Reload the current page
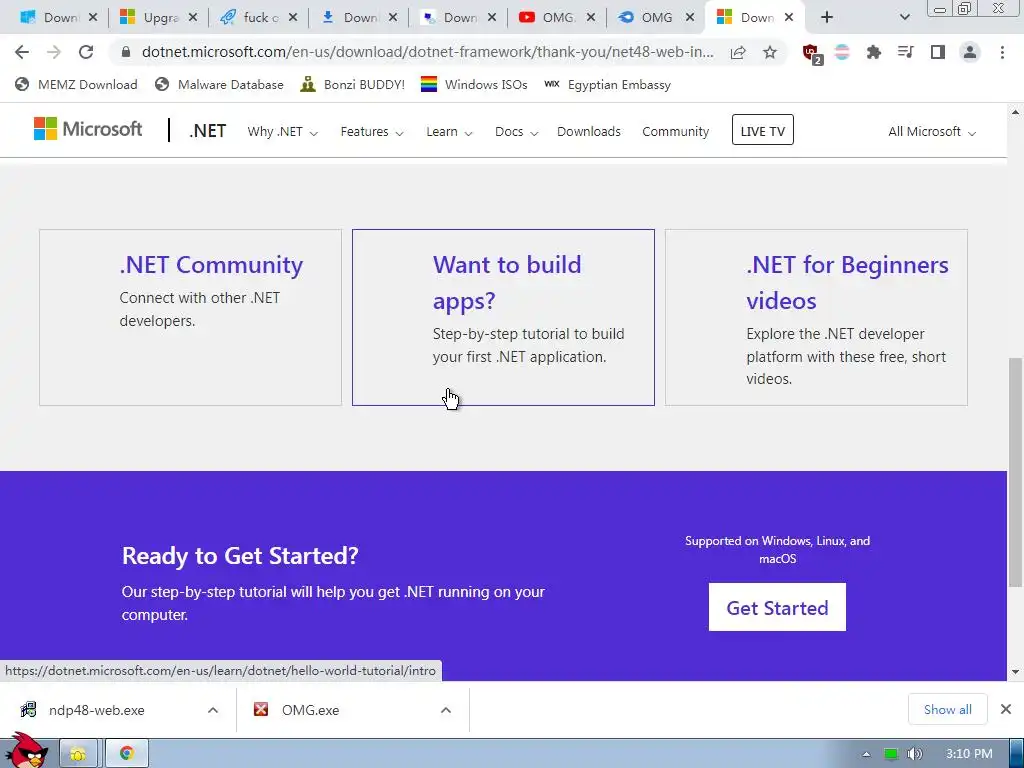The width and height of the screenshot is (1024, 768). (86, 52)
